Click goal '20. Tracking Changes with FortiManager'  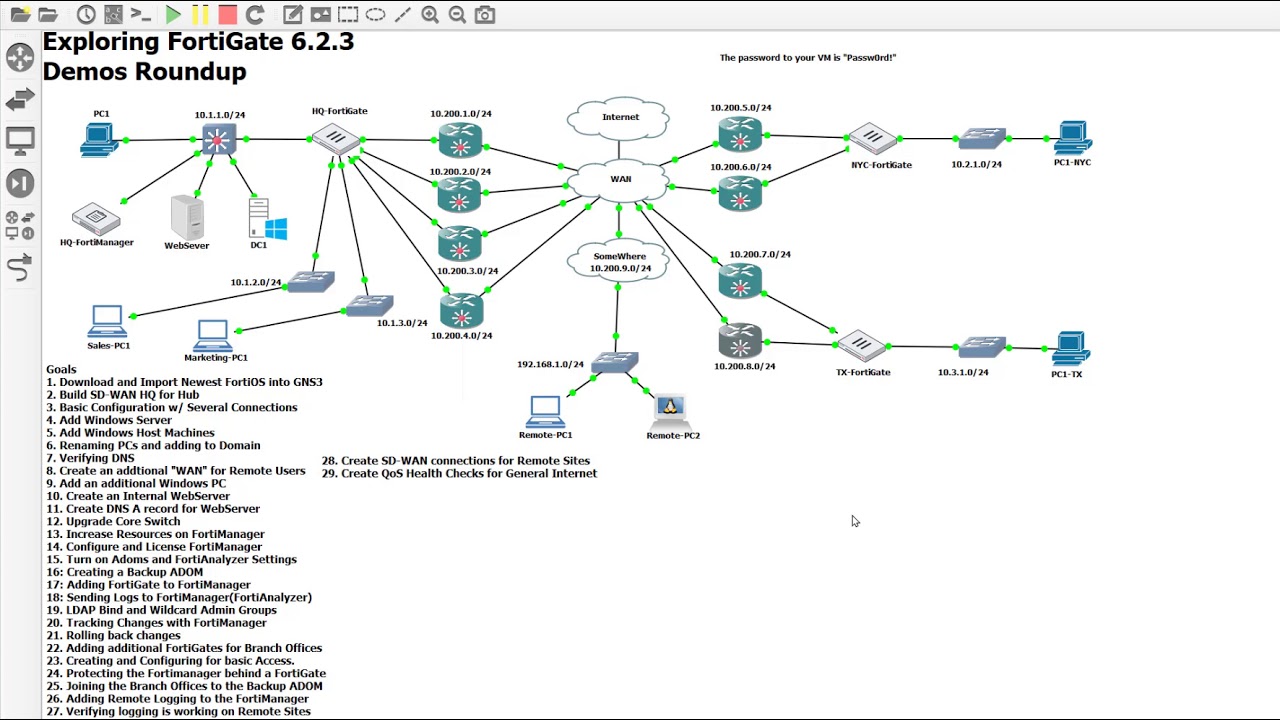[x=156, y=623]
